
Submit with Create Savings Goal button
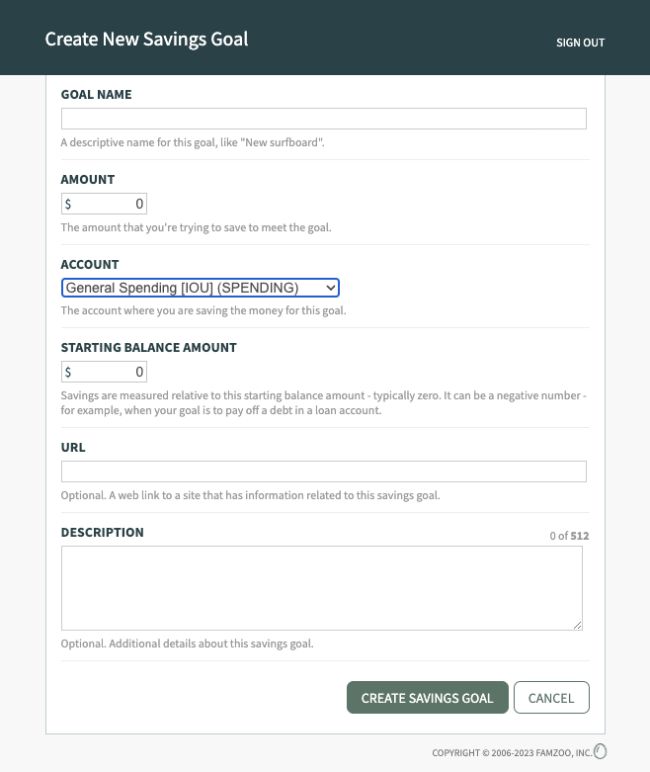tap(427, 697)
